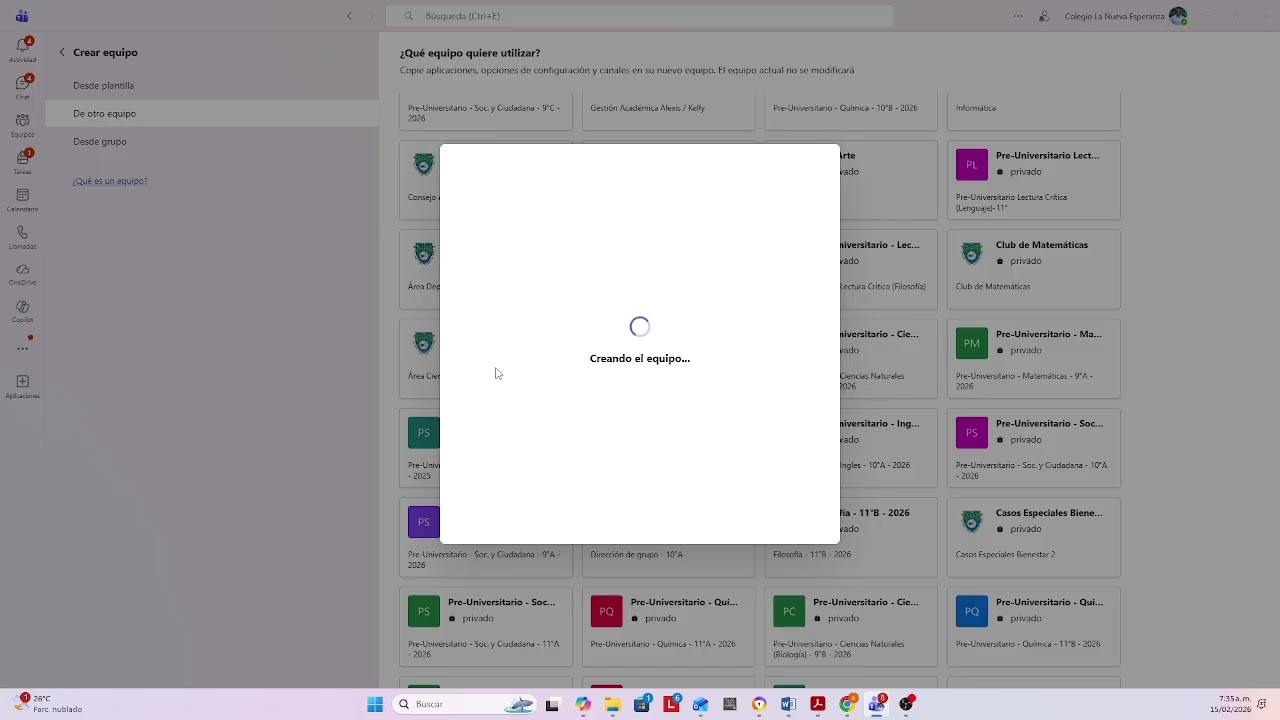The height and width of the screenshot is (720, 1280).
Task: Choose the Casos Especiales Biene... team logo
Action: 972,521
